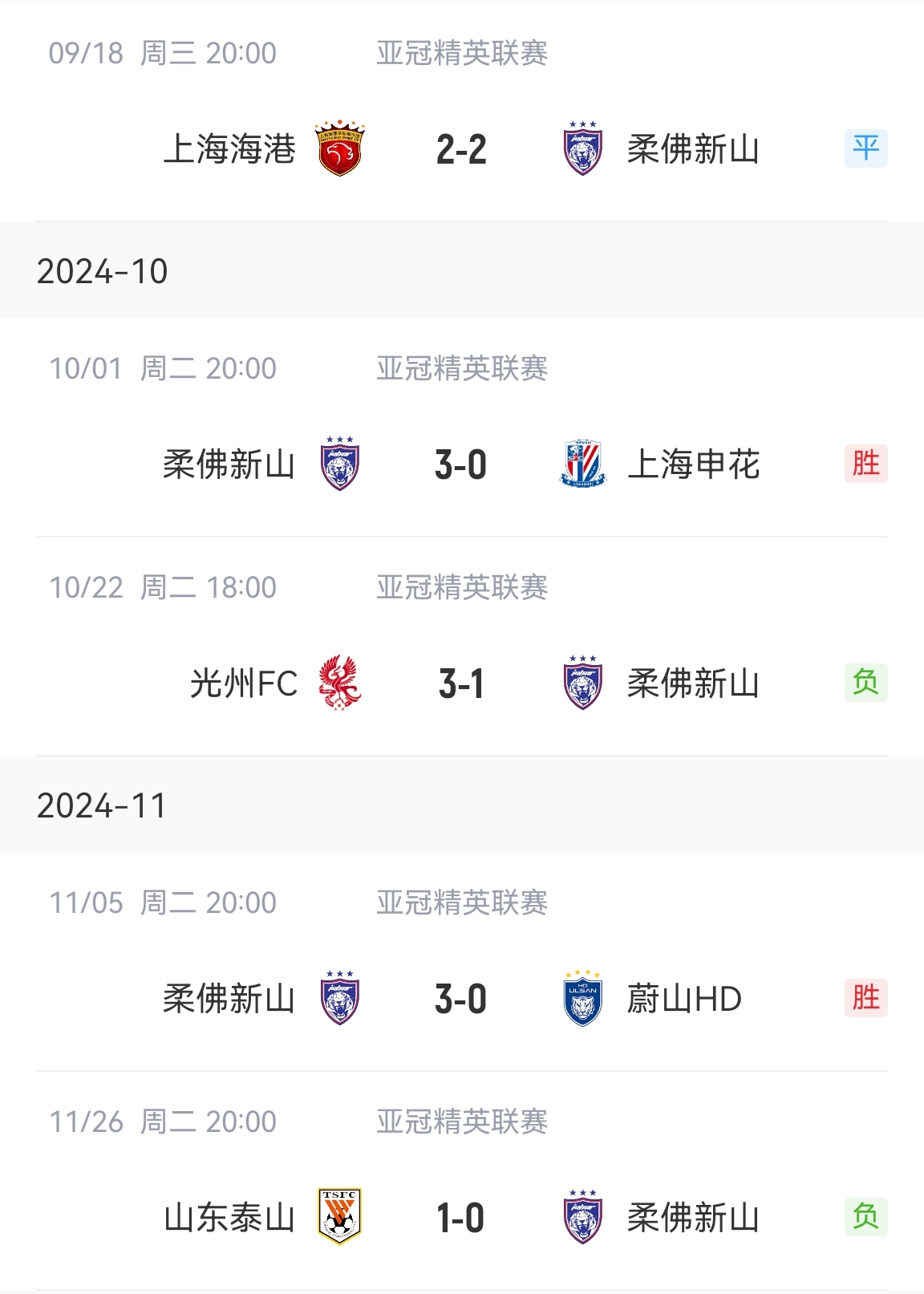Tap the Johor crest in the 10/01 match
924x1294 pixels.
click(x=339, y=464)
